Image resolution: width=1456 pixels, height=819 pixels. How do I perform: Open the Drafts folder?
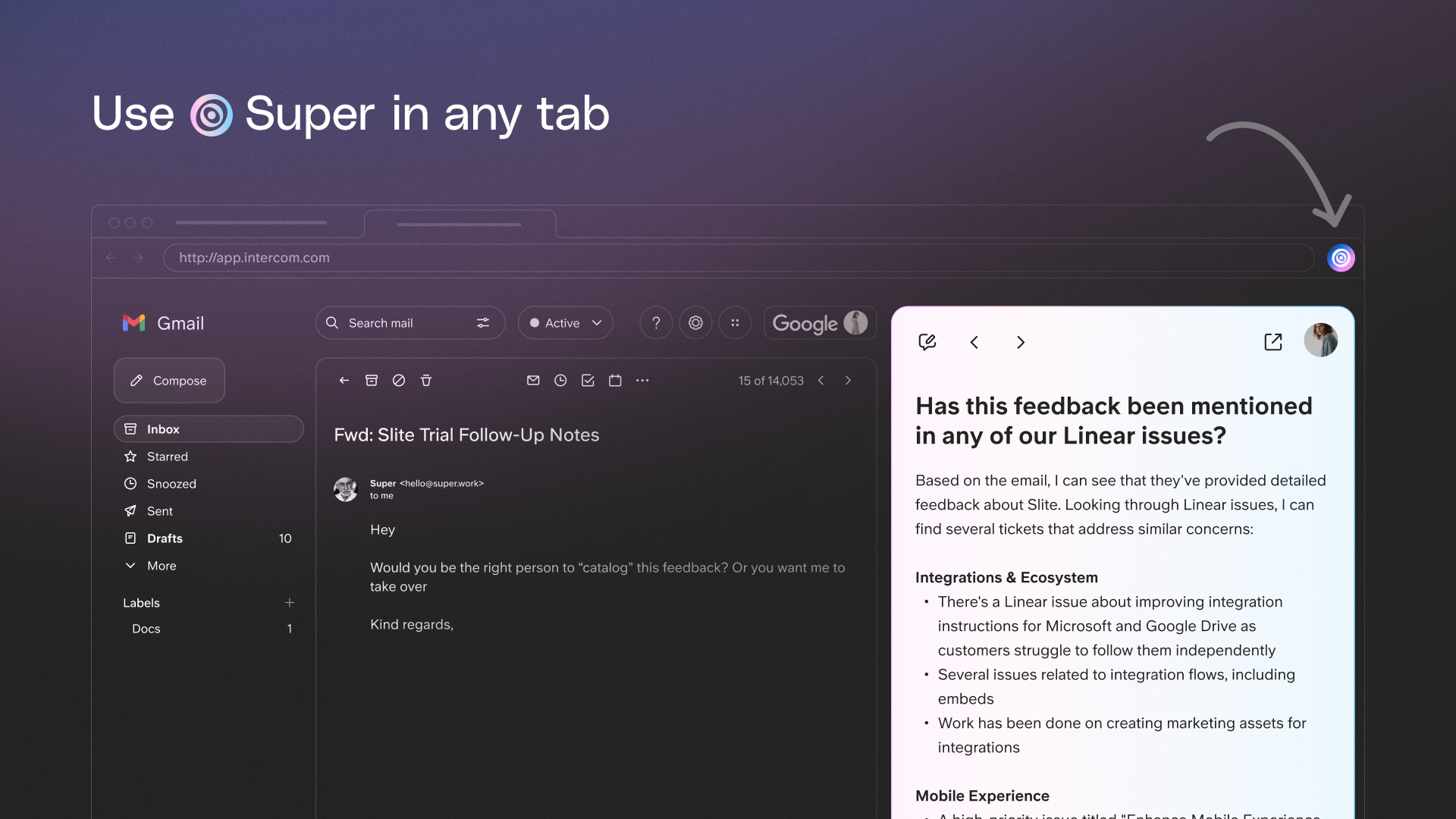209,538
